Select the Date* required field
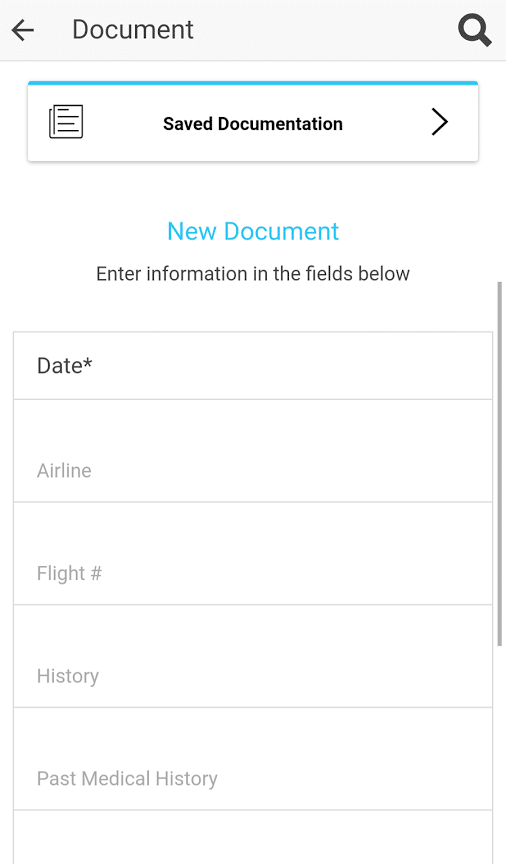Viewport: 506px width, 864px height. coord(253,366)
